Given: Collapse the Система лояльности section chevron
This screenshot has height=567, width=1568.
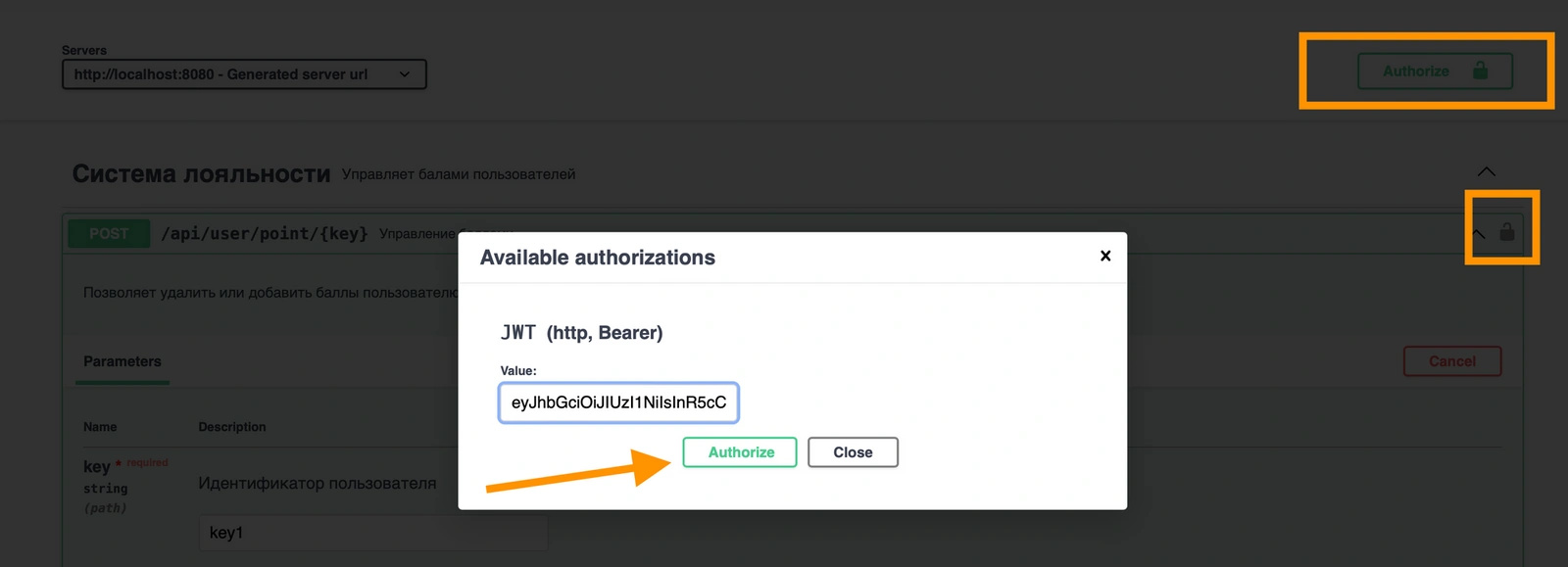Looking at the screenshot, I should coord(1486,172).
